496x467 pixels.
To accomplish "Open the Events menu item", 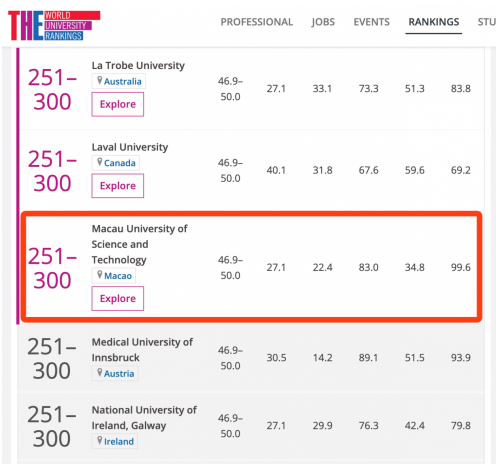I will coord(371,22).
